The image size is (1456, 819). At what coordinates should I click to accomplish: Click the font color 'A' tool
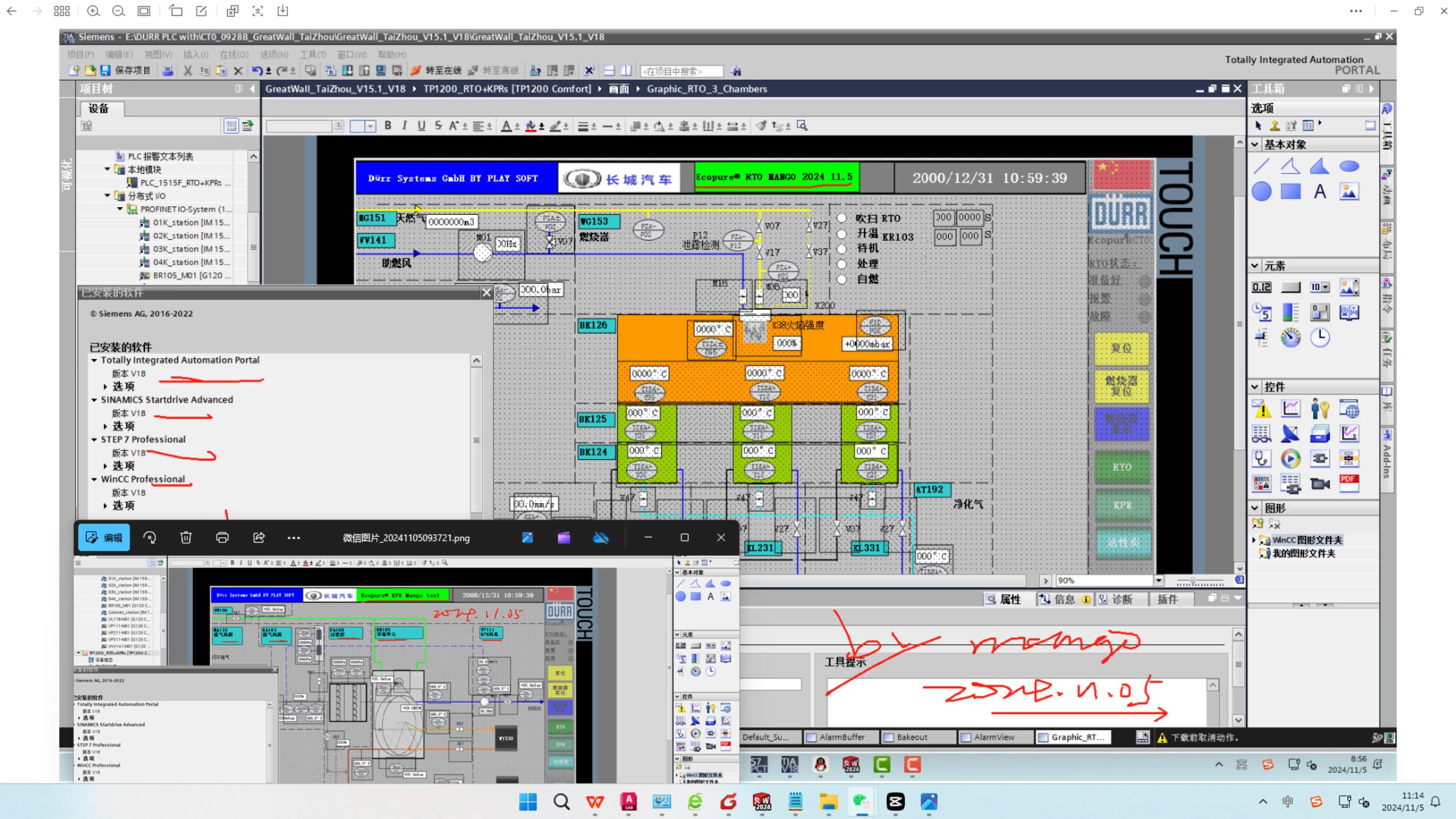click(507, 126)
